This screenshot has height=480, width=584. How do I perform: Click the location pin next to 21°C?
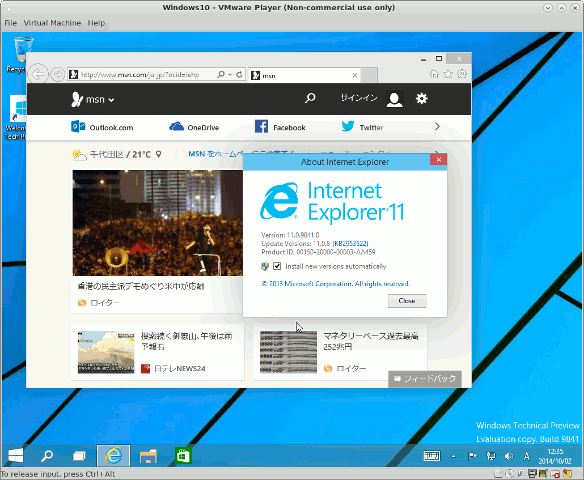[158, 154]
